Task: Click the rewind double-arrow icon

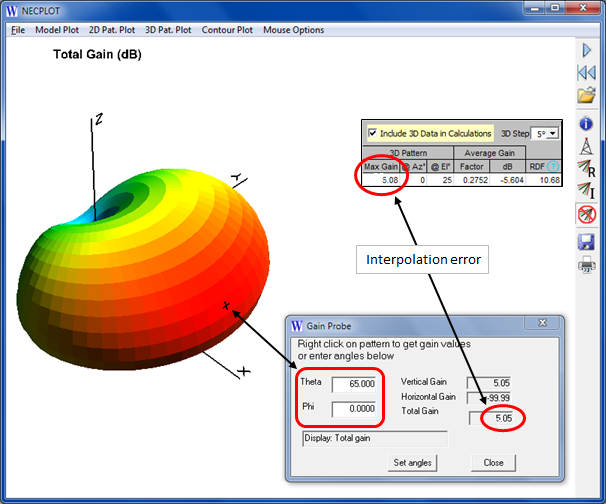Action: pos(587,73)
